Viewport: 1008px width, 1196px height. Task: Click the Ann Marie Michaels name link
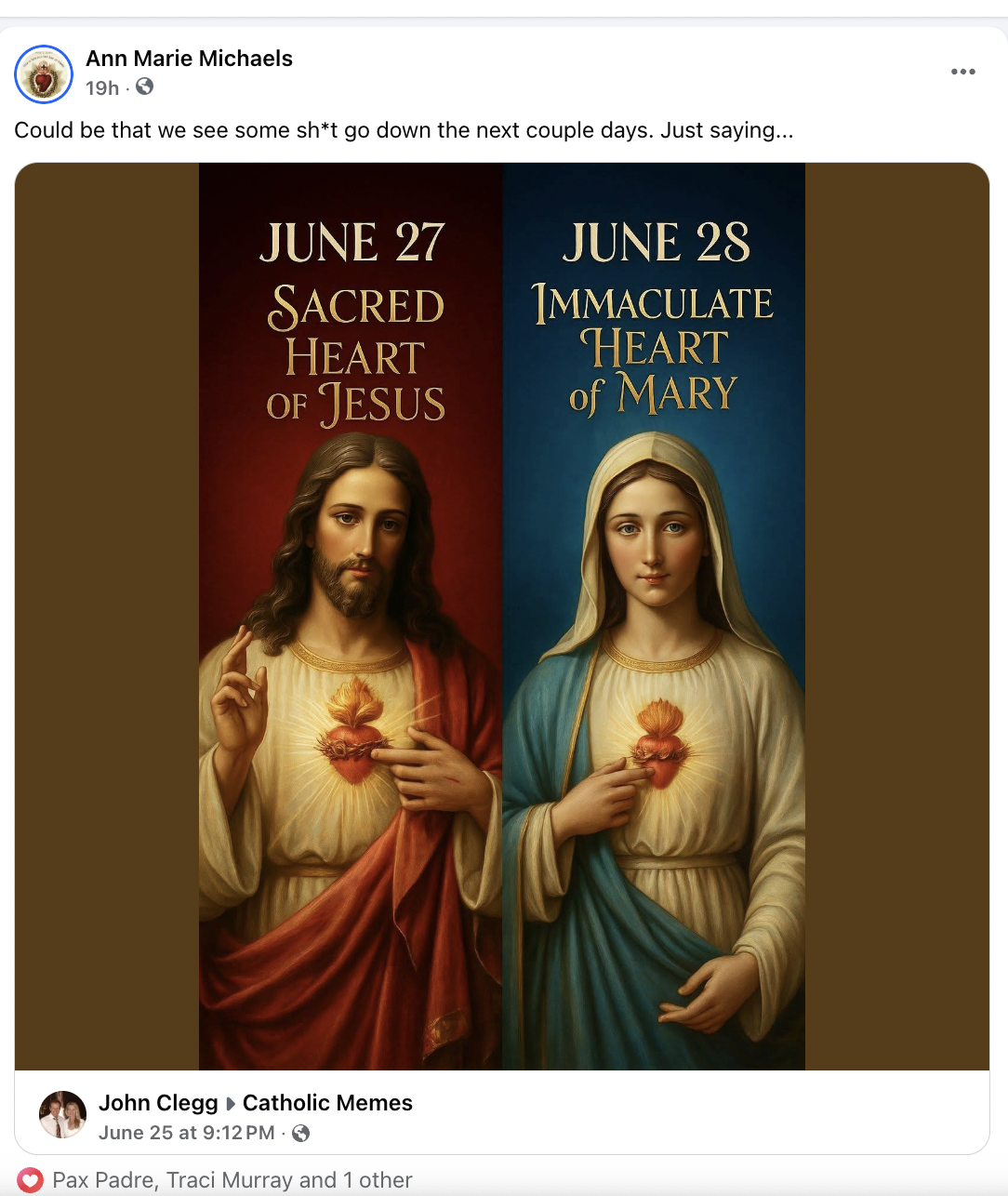[189, 59]
